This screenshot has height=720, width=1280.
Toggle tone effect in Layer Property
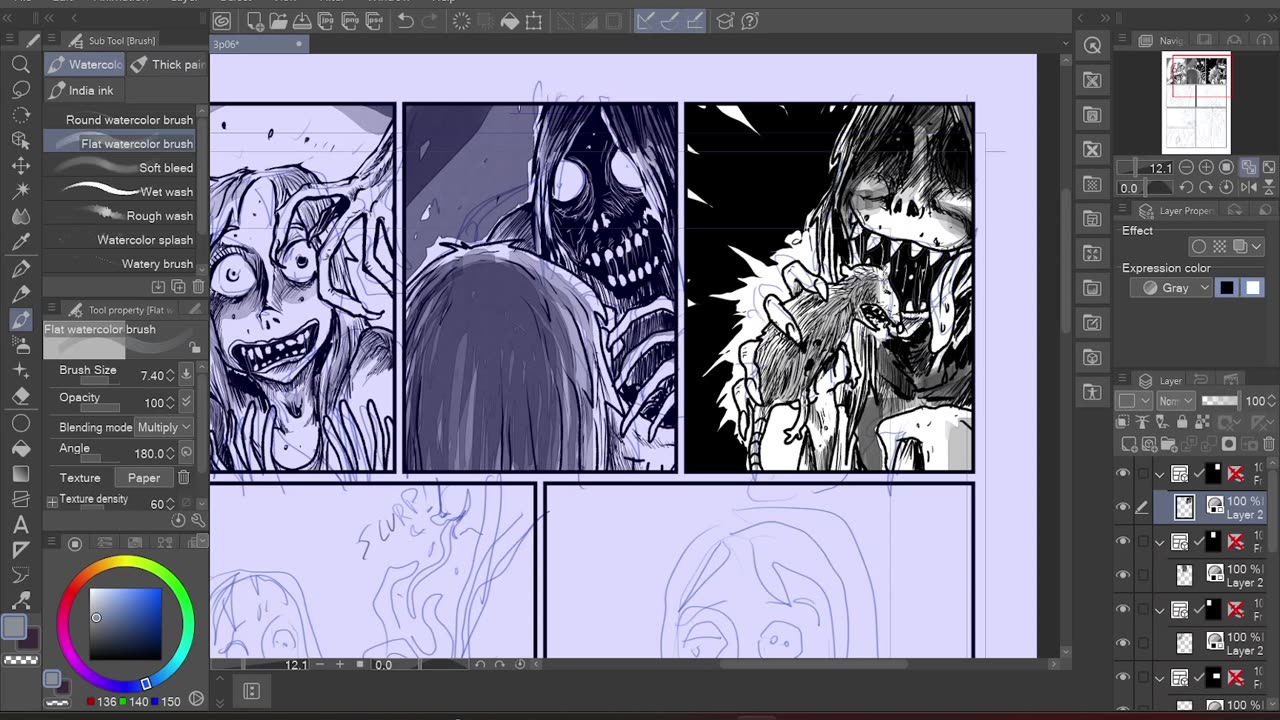click(x=1219, y=247)
